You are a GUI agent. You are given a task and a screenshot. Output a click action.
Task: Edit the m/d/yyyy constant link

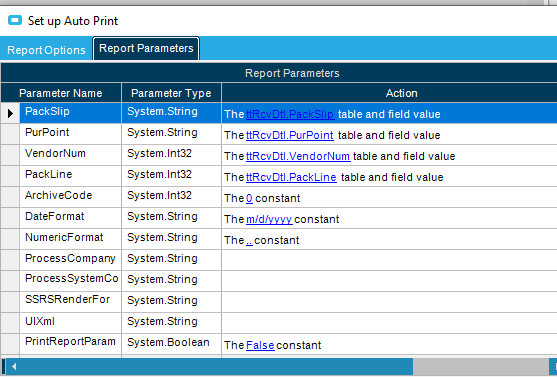tap(269, 219)
